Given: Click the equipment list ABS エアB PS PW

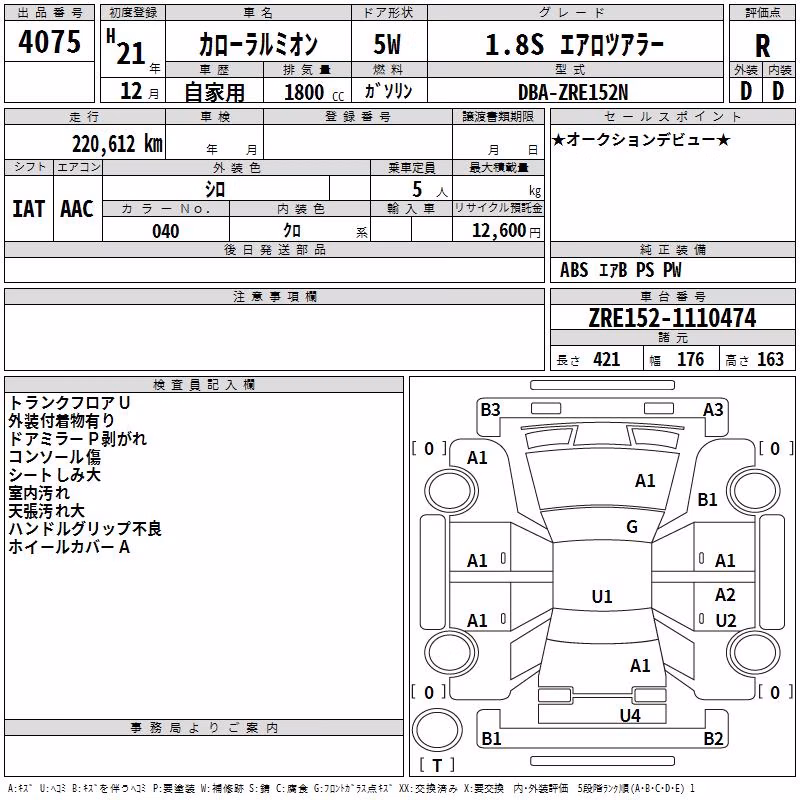Looking at the screenshot, I should 620,270.
